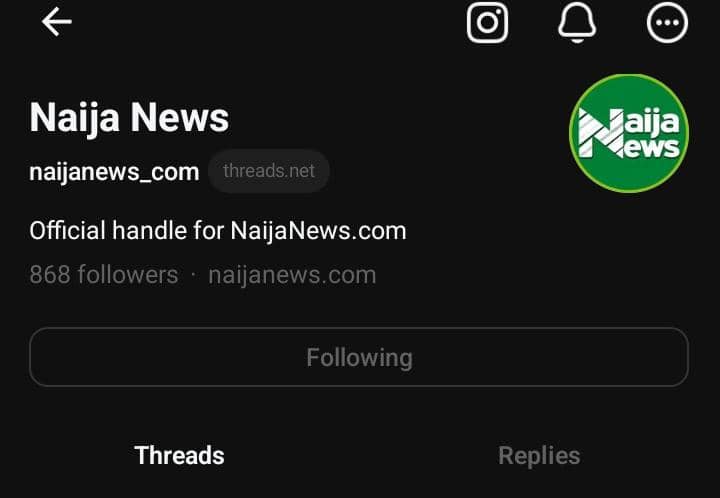This screenshot has width=720, height=498.
Task: Open the linked Instagram profile icon
Action: (x=487, y=22)
